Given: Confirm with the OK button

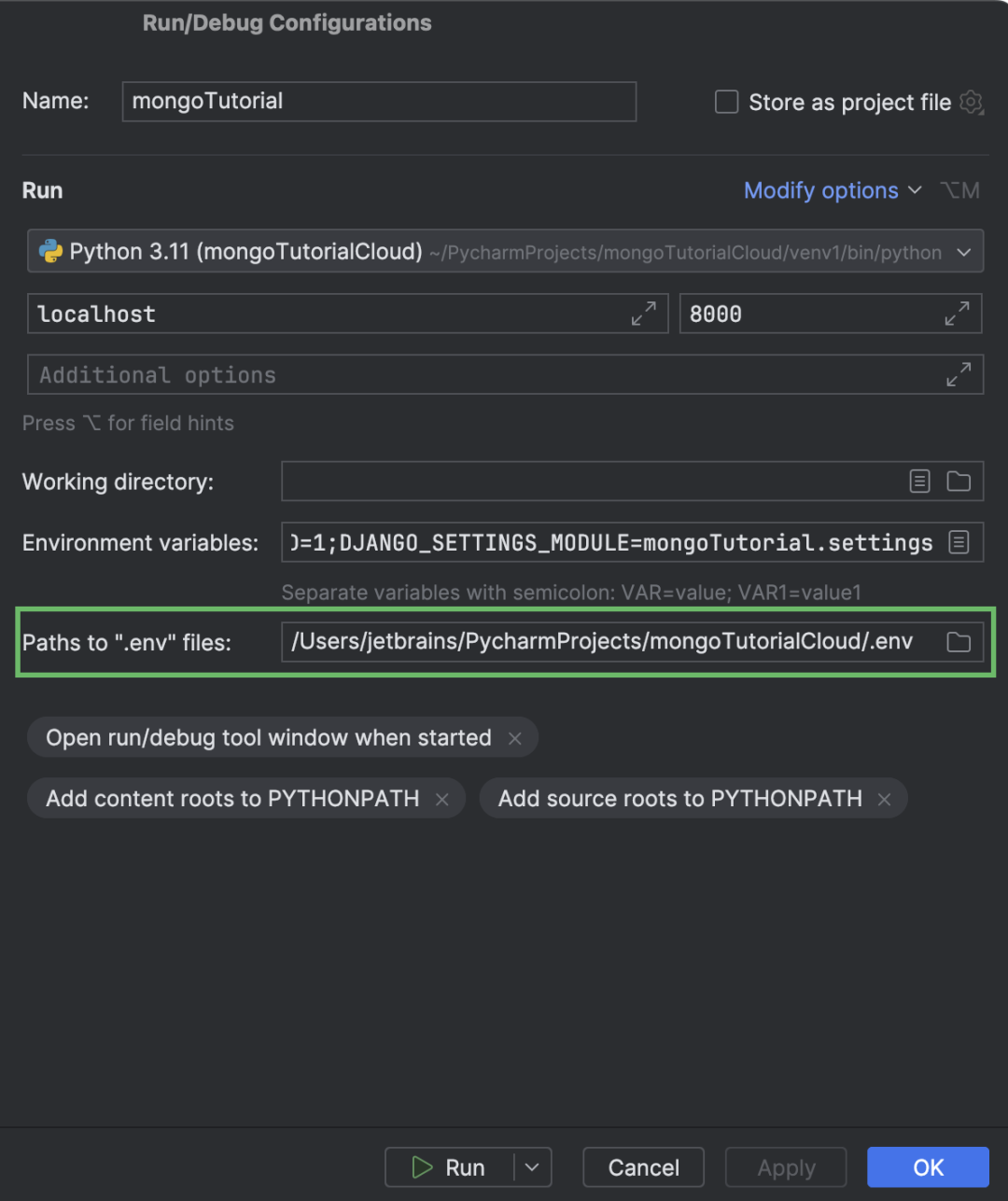Looking at the screenshot, I should [x=928, y=1167].
